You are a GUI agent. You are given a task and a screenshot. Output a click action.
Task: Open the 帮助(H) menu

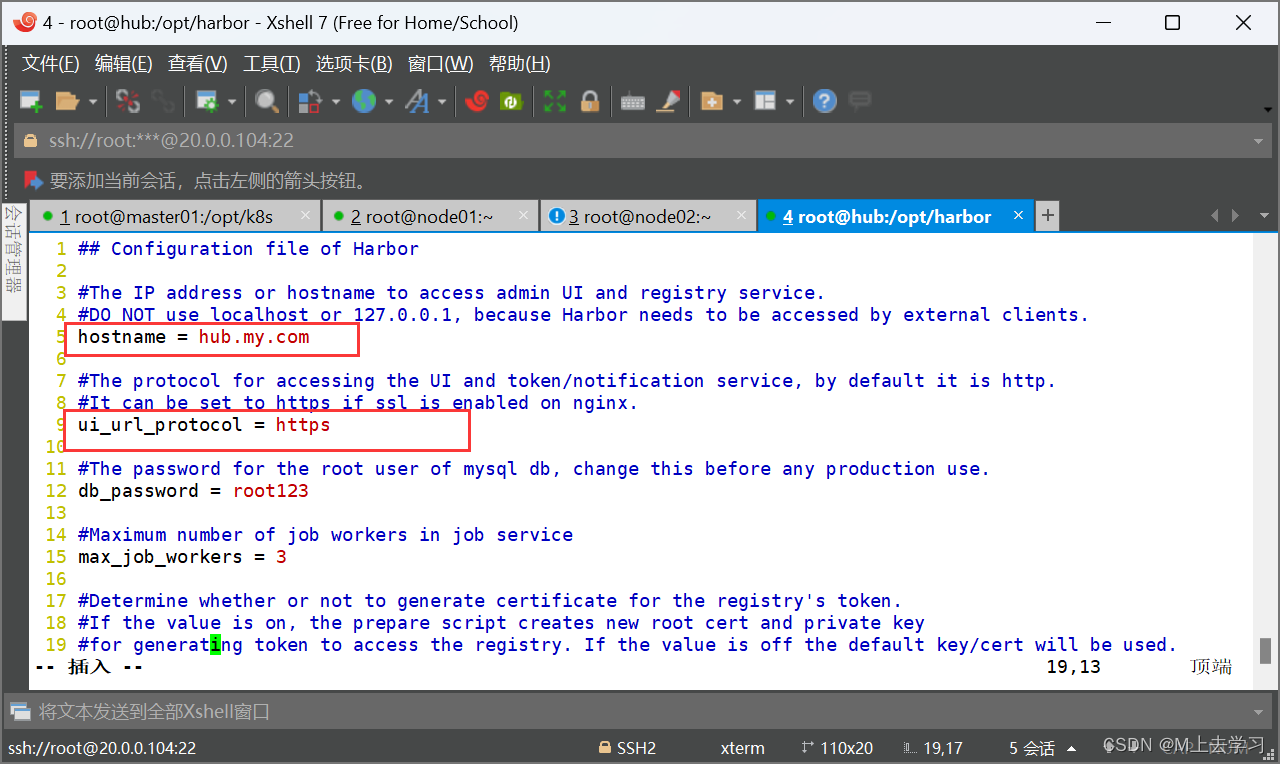(520, 64)
